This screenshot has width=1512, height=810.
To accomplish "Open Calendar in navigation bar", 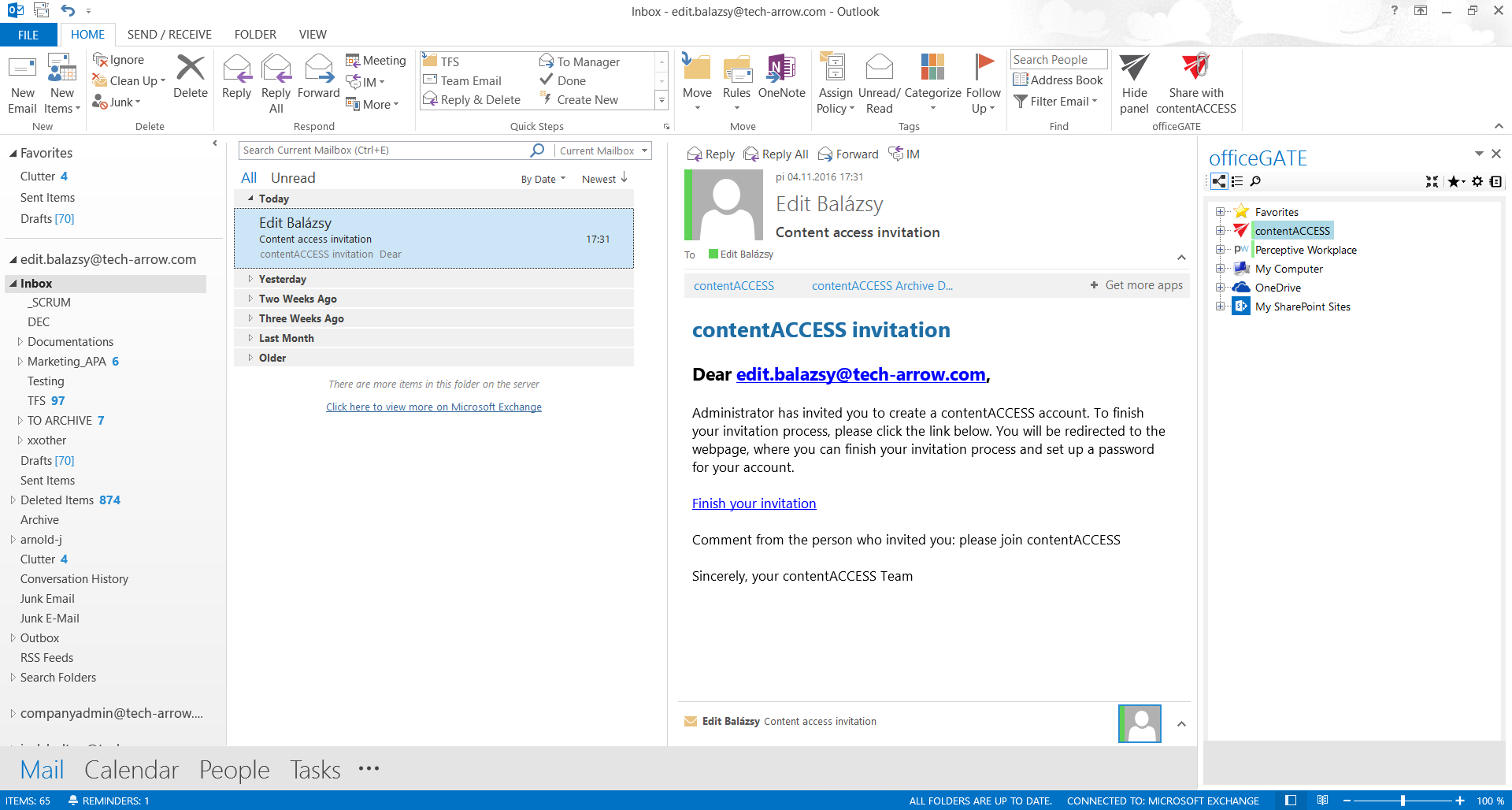I will coord(132,770).
